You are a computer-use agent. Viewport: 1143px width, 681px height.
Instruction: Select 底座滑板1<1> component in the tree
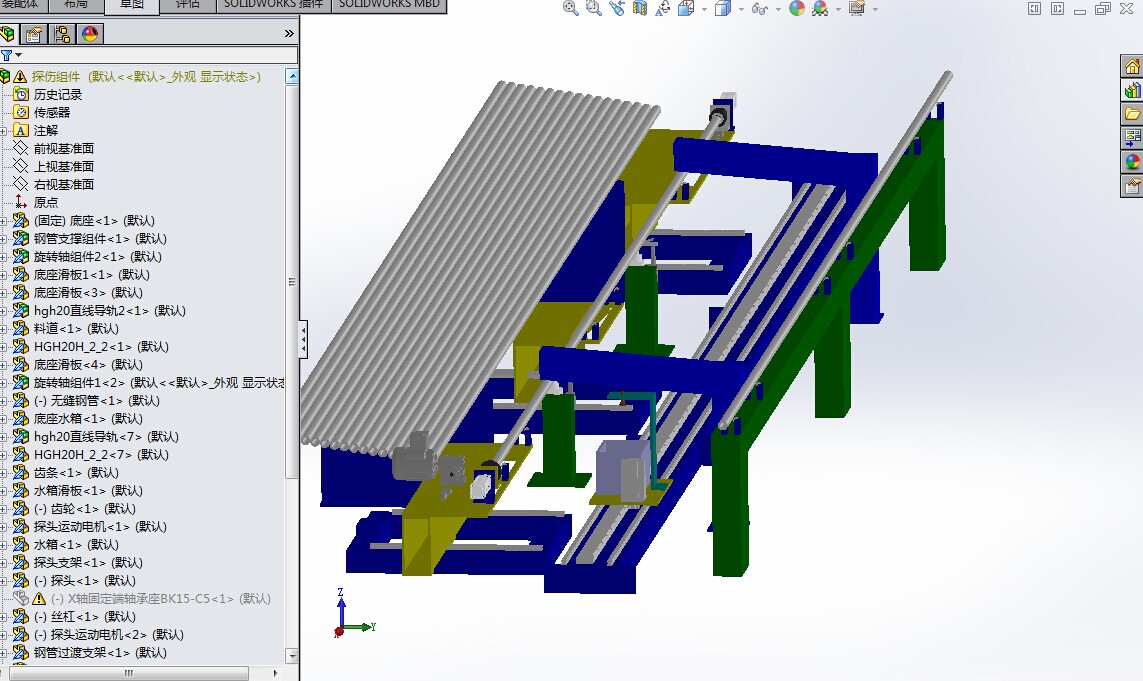91,275
